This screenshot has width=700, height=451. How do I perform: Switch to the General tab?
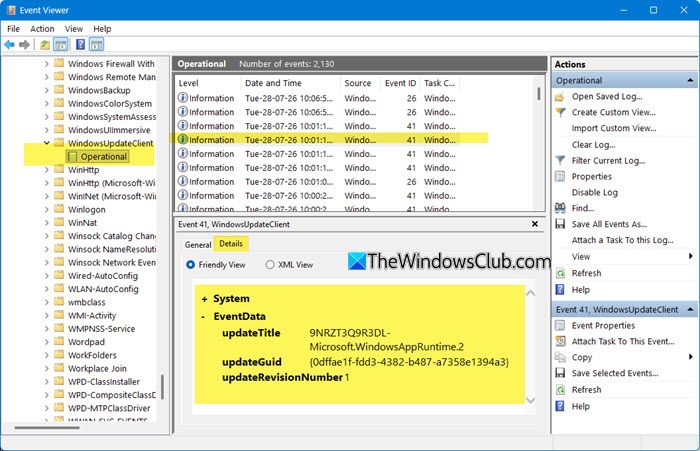198,245
